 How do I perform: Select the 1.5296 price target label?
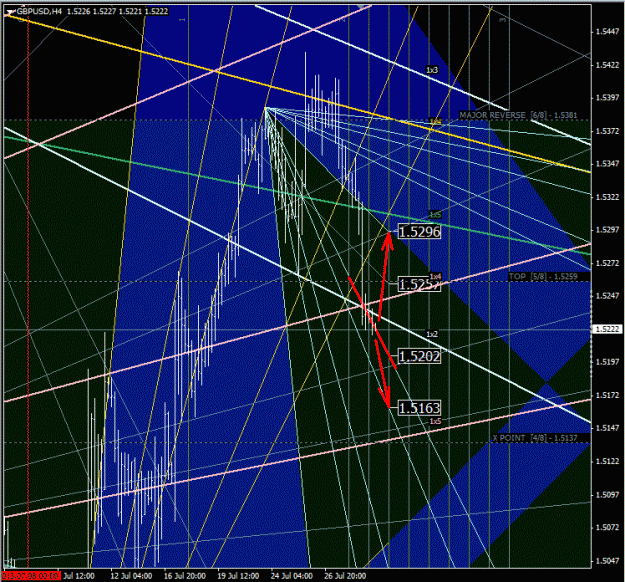point(419,232)
